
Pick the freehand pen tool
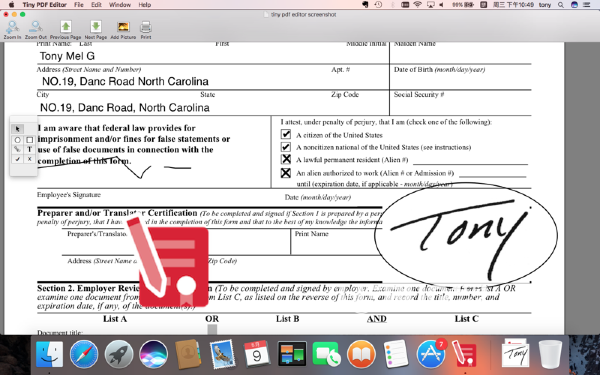point(17,149)
